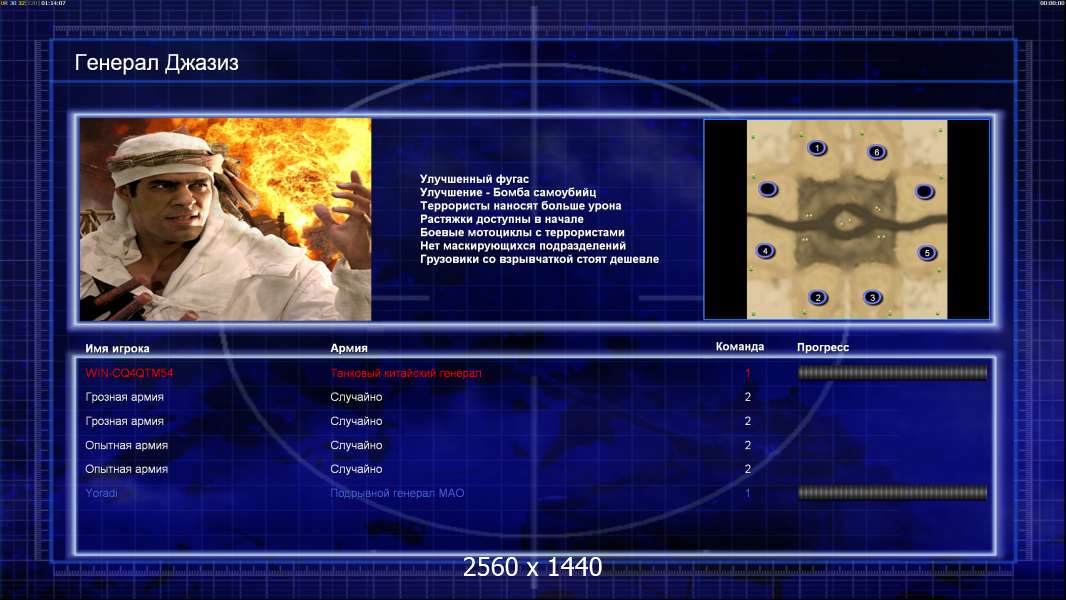Click the line "Растяжки доступны в начале"

502,219
